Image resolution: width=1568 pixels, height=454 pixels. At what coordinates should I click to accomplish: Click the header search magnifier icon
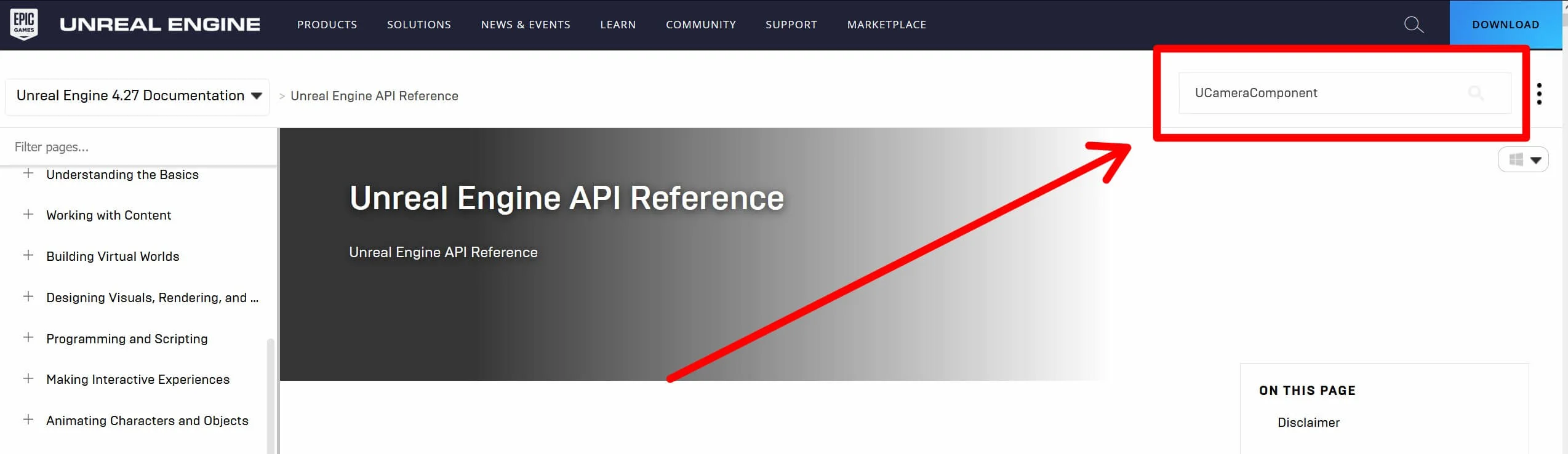pos(1414,25)
